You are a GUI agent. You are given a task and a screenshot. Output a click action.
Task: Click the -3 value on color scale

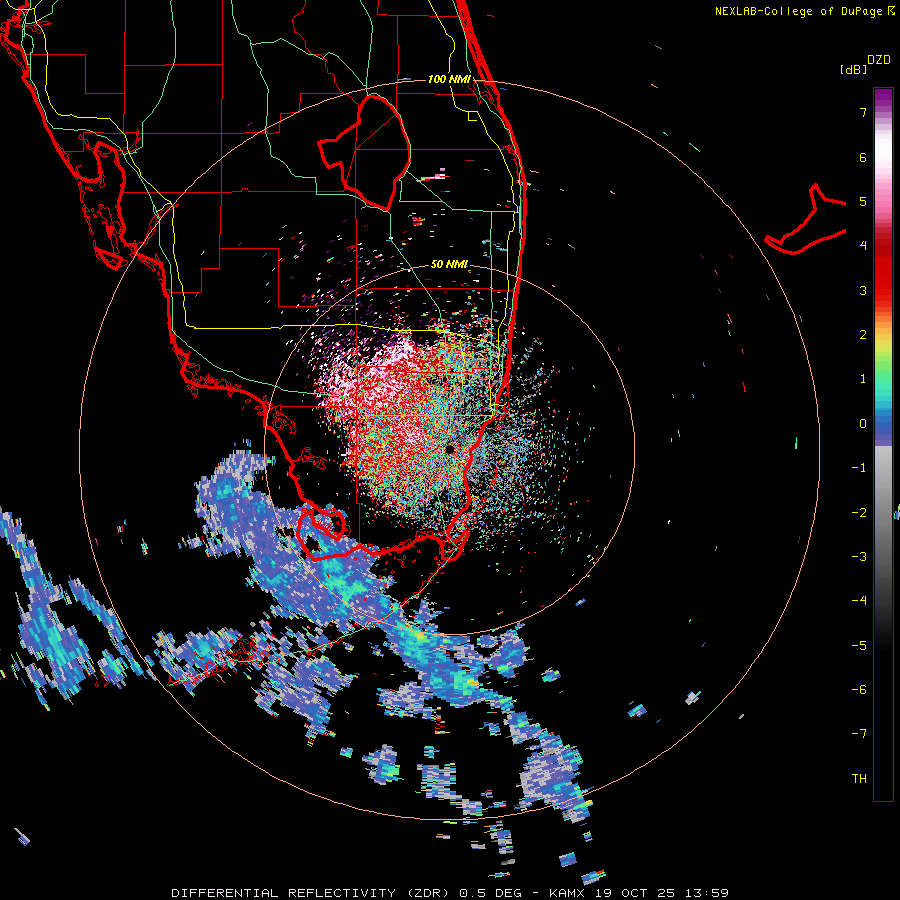tap(859, 557)
